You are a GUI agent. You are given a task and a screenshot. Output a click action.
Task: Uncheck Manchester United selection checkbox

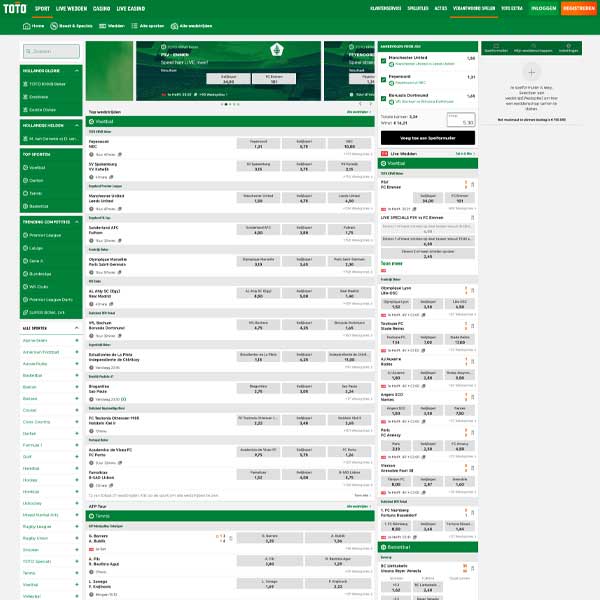[383, 61]
